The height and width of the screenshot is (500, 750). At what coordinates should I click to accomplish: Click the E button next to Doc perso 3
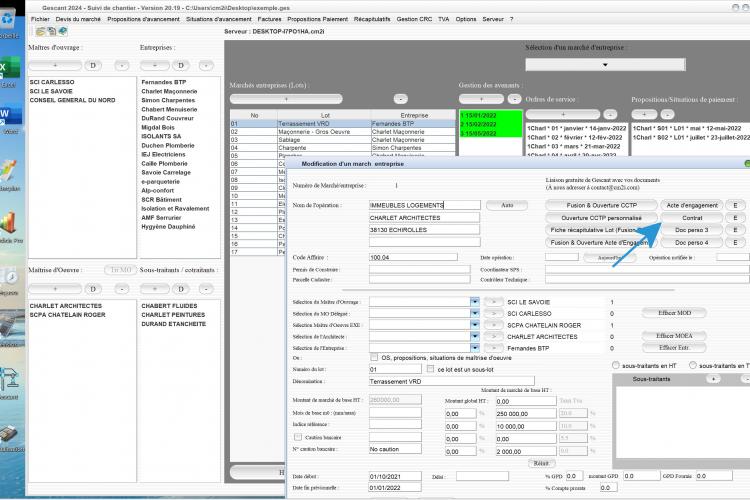(735, 230)
